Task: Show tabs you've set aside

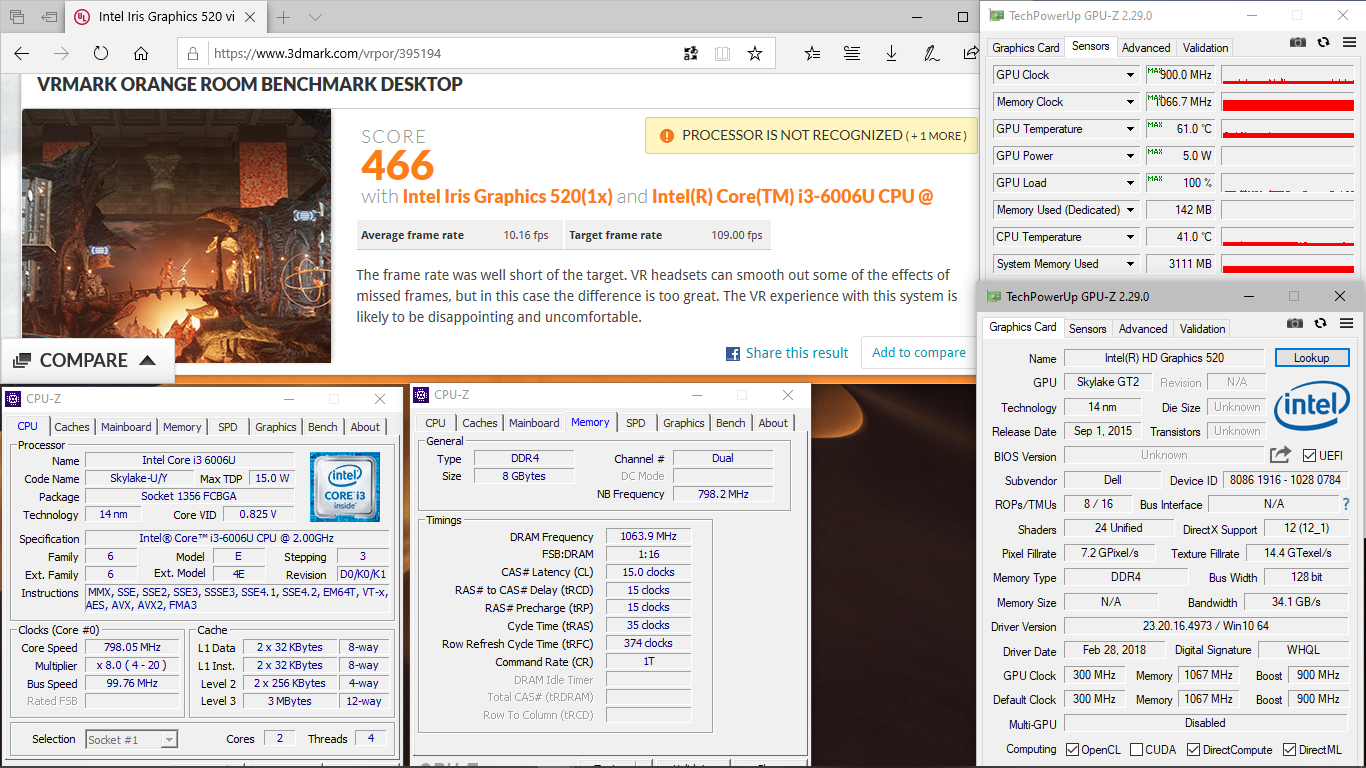Action: tap(17, 17)
